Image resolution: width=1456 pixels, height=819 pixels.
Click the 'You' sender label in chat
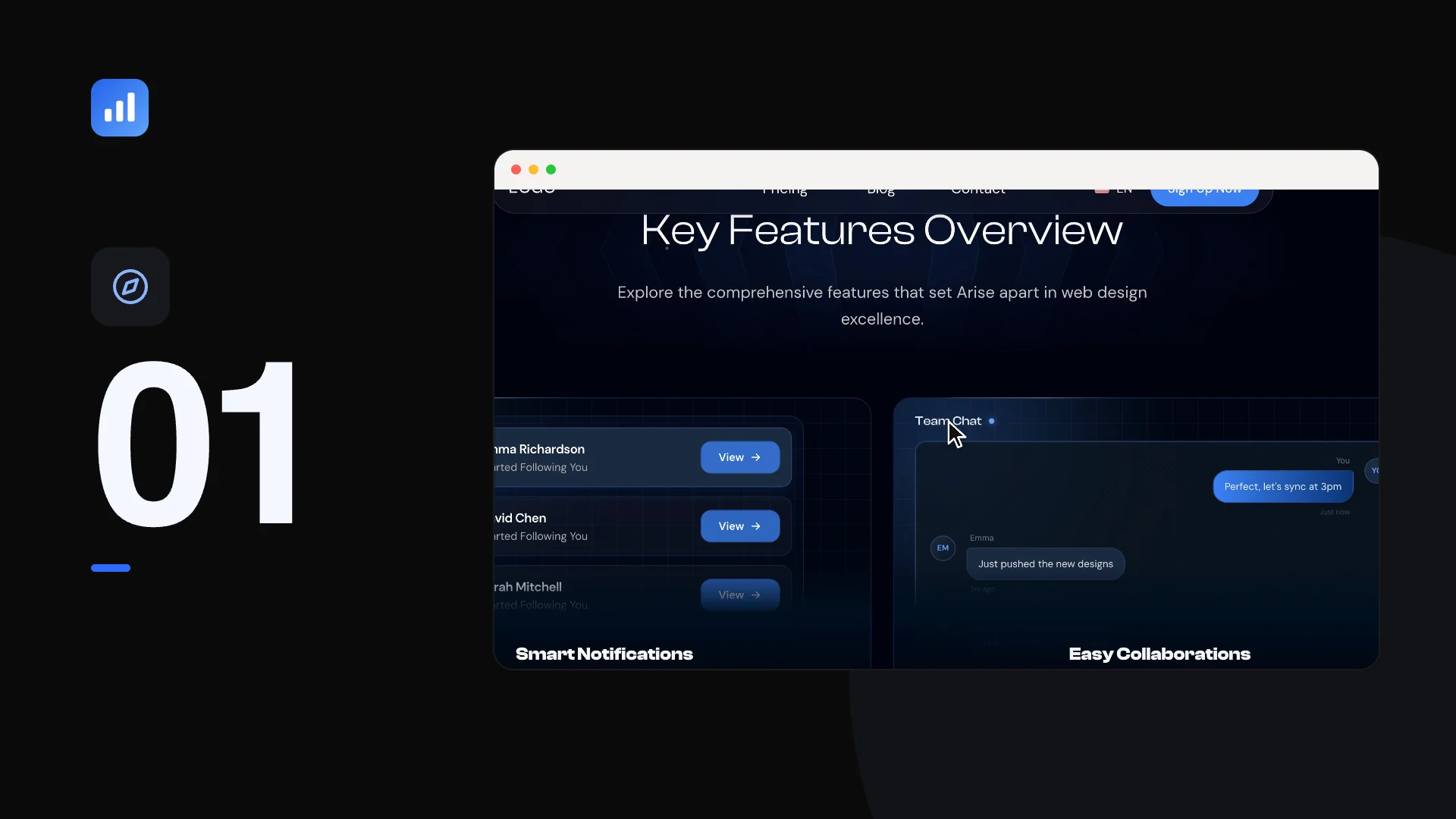click(1343, 460)
